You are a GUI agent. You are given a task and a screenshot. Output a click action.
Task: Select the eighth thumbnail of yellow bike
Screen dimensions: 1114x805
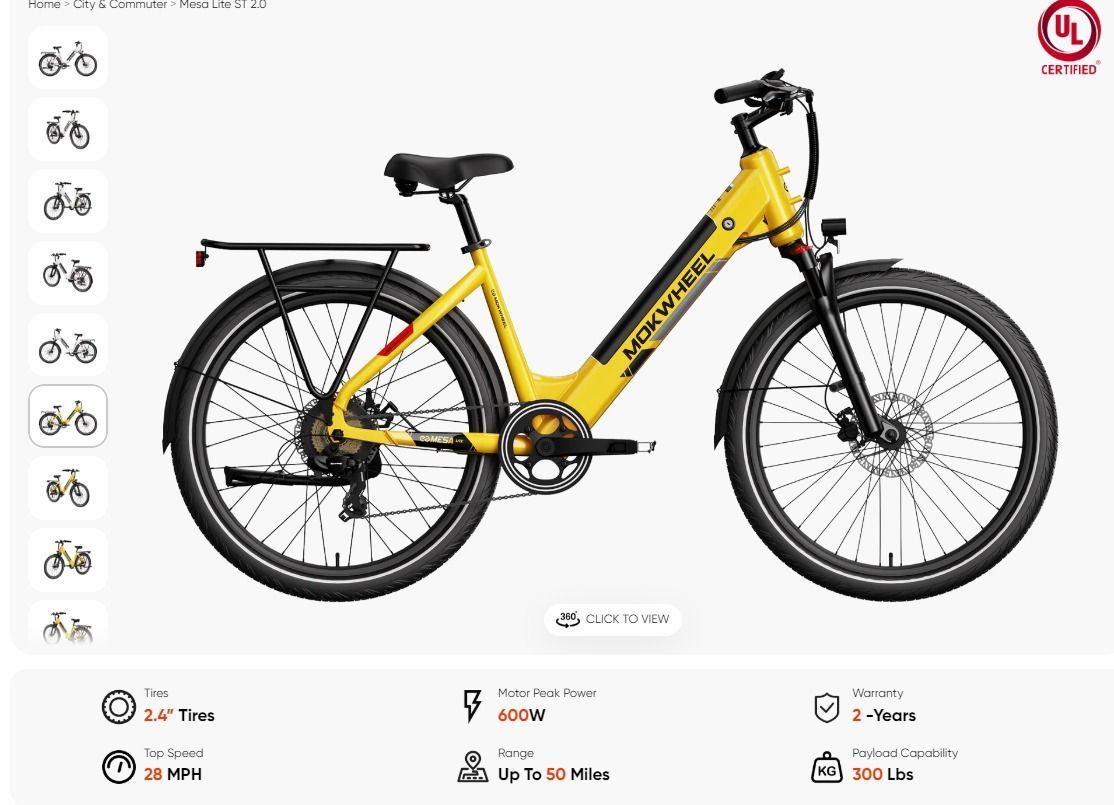point(67,560)
